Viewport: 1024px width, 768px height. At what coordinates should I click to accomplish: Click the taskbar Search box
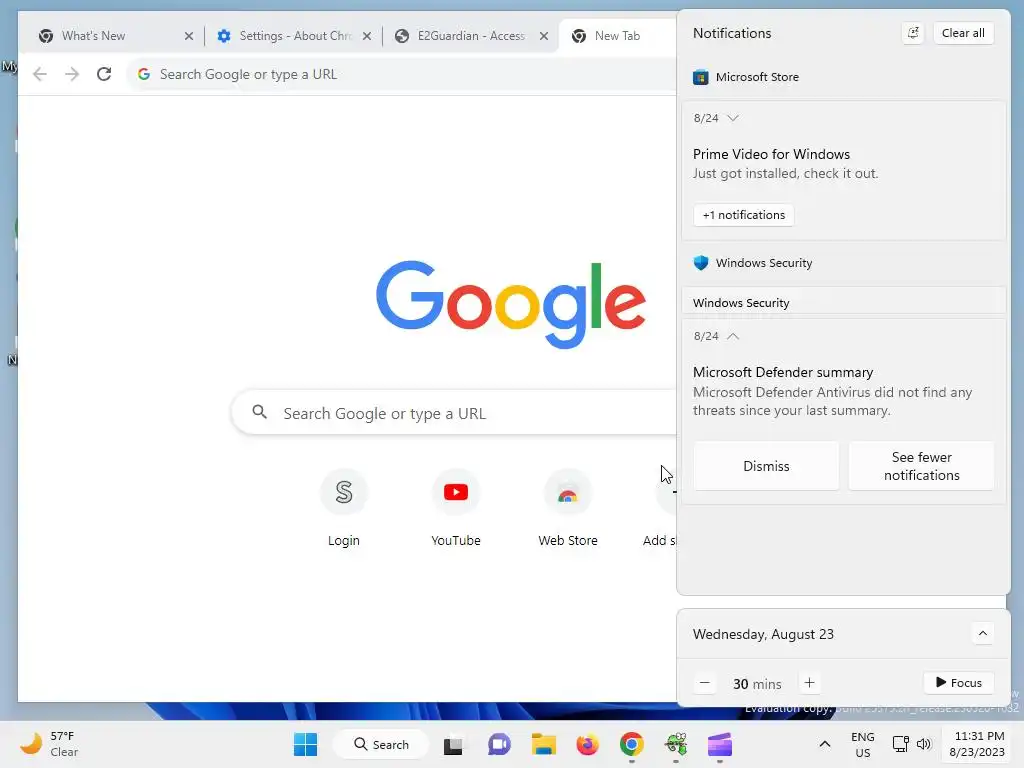[x=381, y=744]
